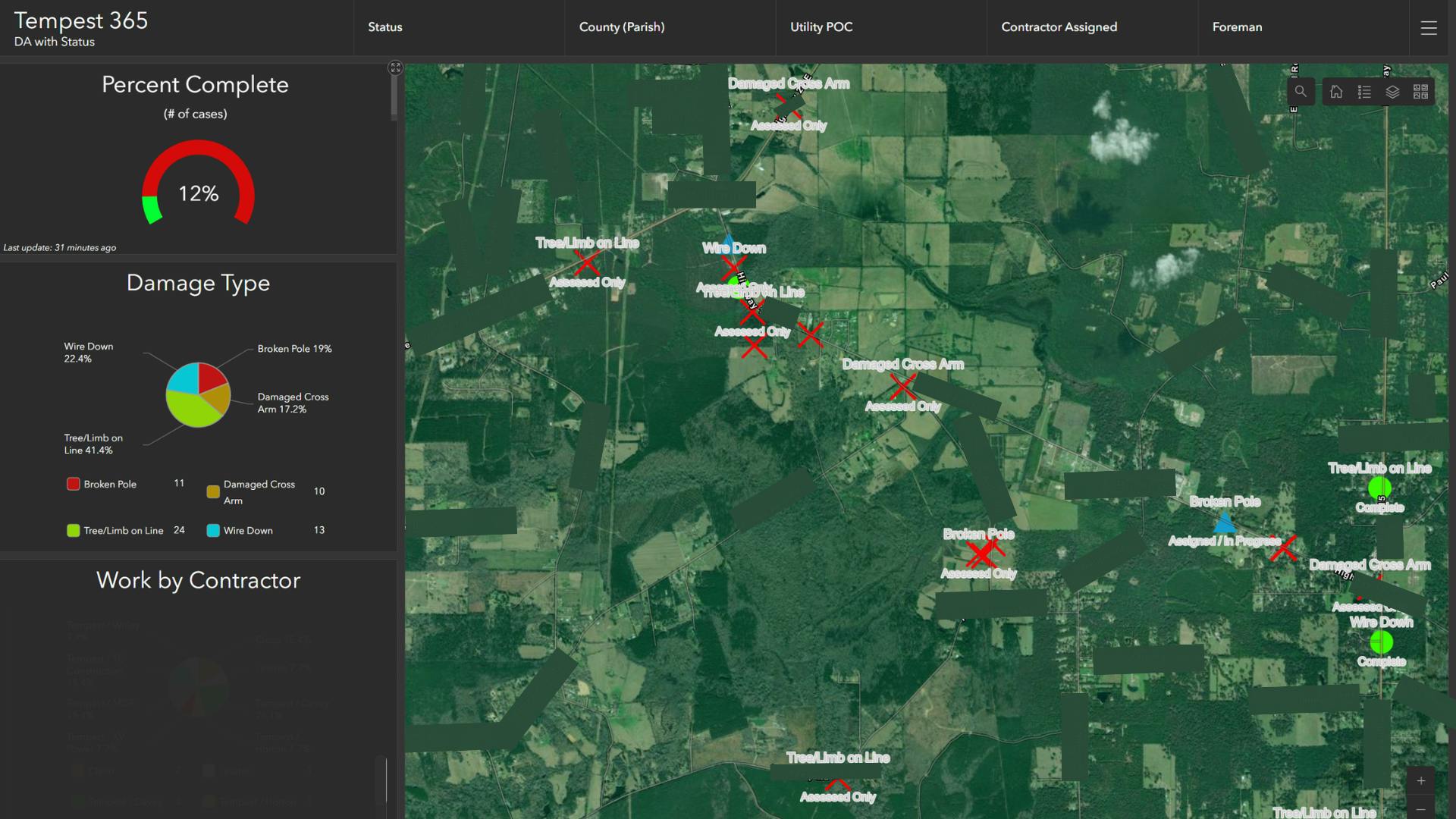This screenshot has height=819, width=1456.
Task: Open the map search tool
Action: tap(1301, 92)
